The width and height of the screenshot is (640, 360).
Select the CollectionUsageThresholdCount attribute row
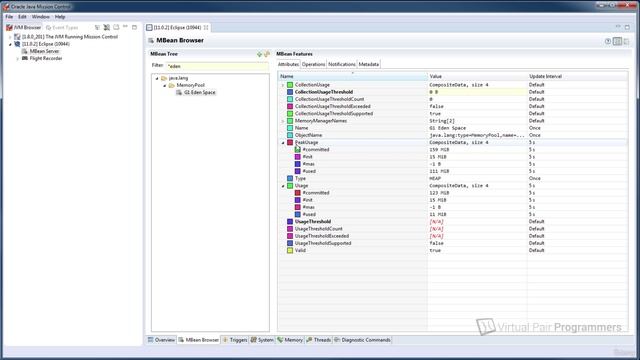[453, 99]
